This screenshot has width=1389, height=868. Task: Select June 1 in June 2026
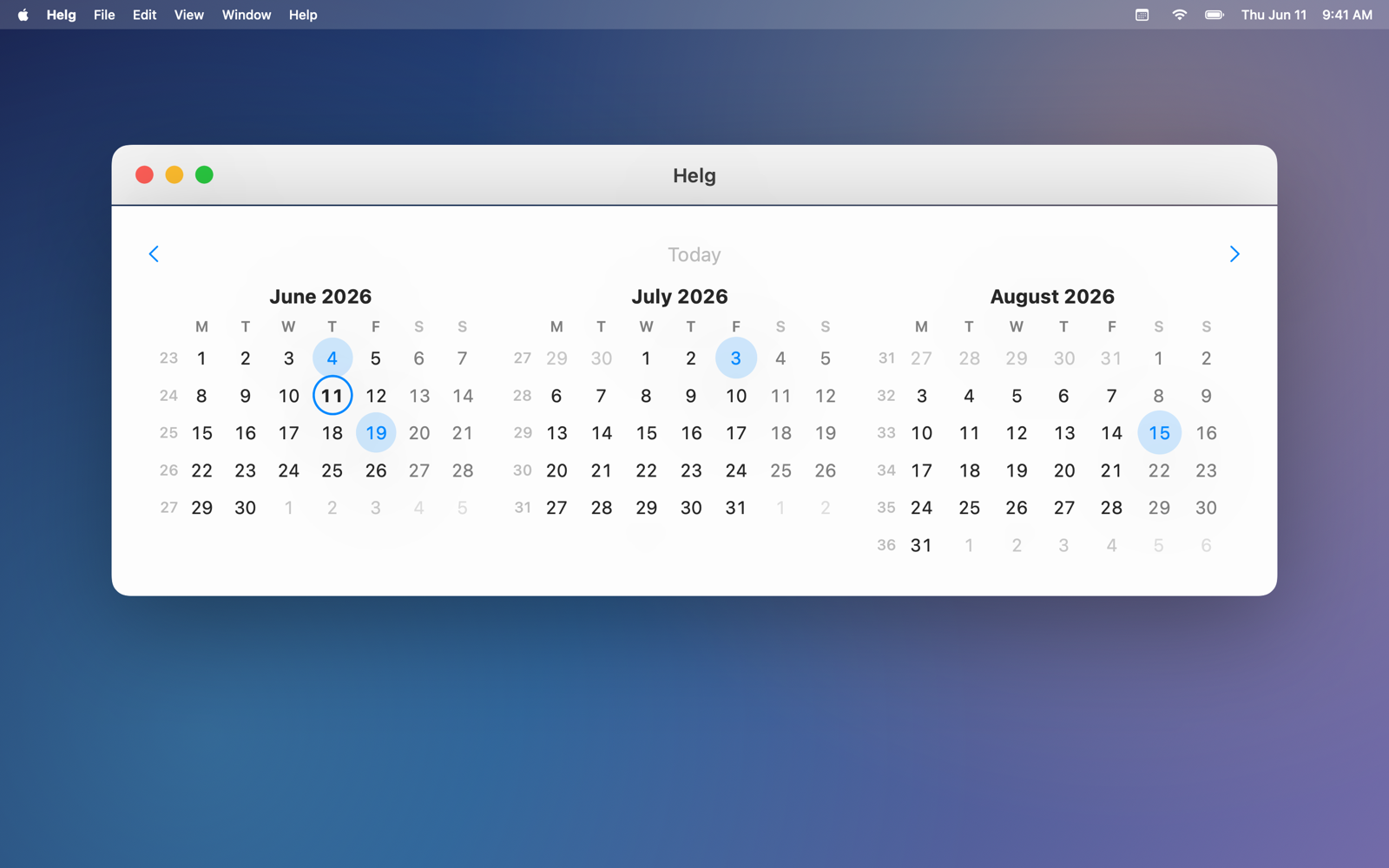201,358
